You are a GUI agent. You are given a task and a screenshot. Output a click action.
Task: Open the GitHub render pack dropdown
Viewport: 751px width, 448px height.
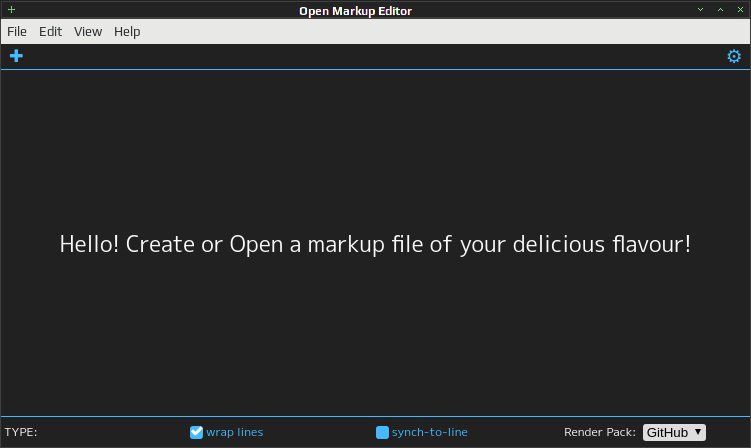(x=674, y=432)
